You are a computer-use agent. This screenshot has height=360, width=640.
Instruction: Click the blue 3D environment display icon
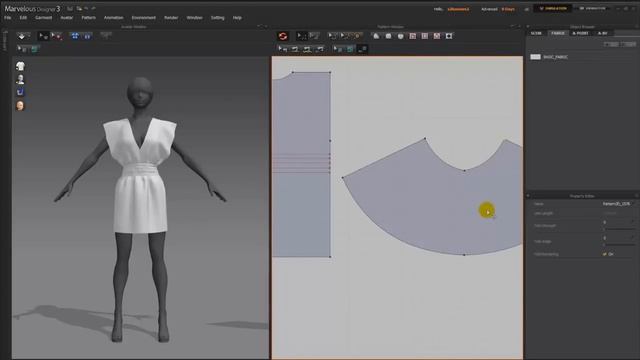coord(20,92)
